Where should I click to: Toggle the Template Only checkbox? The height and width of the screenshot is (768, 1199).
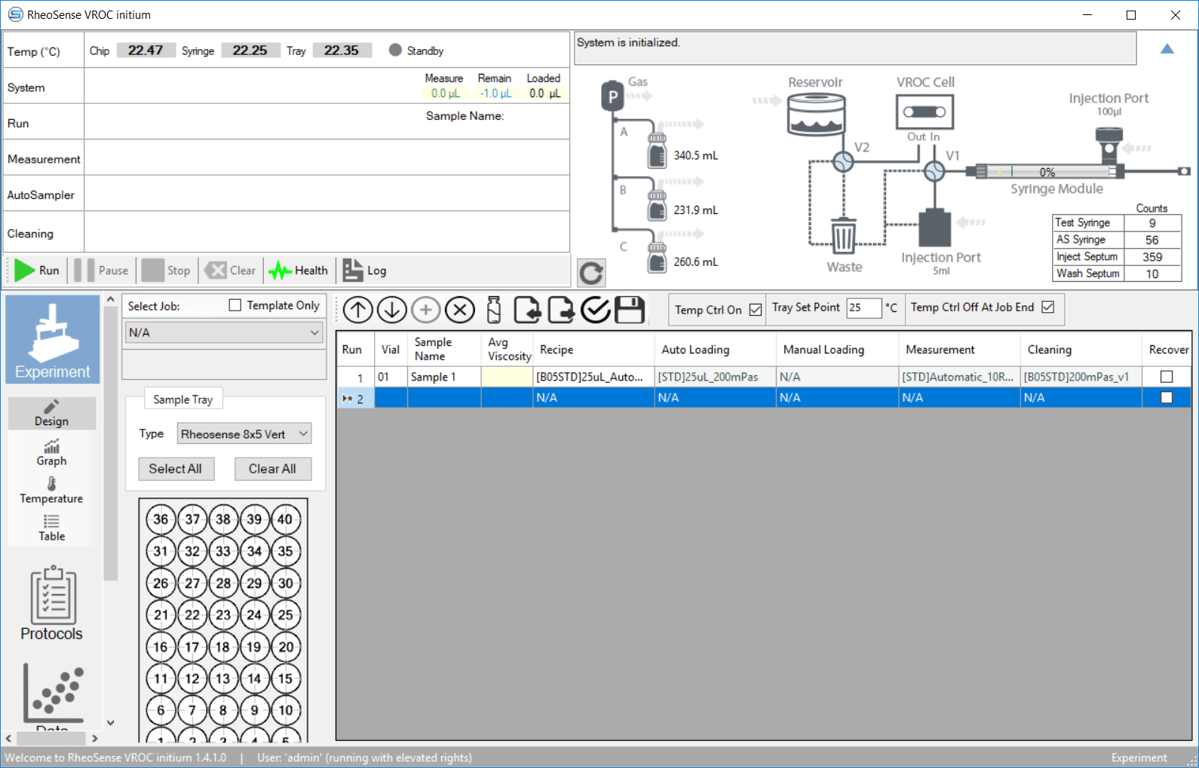point(235,305)
